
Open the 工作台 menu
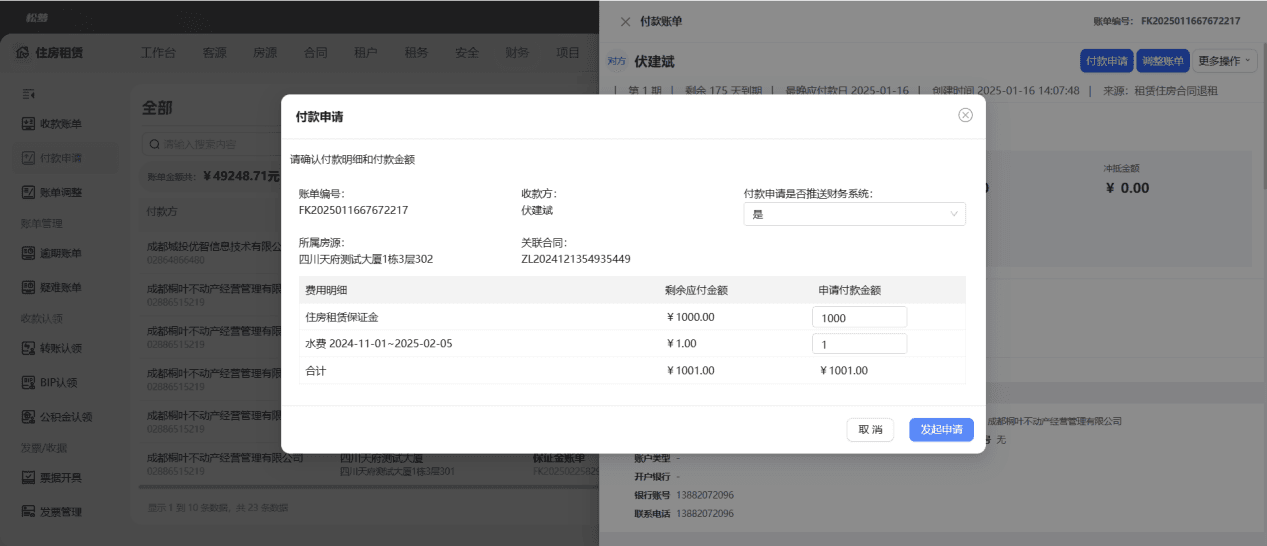click(159, 53)
